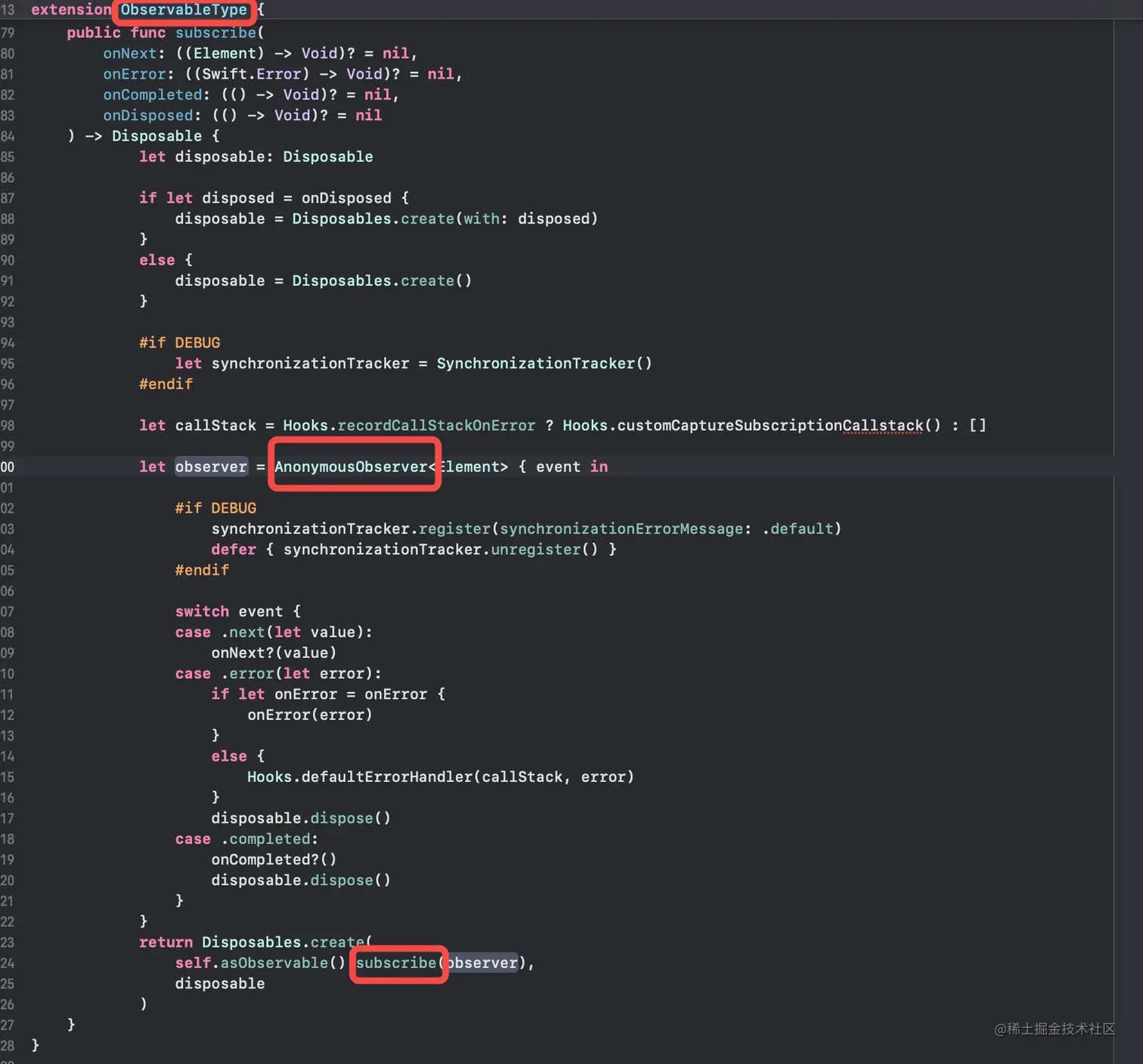Click the '.default' argument value

798,529
